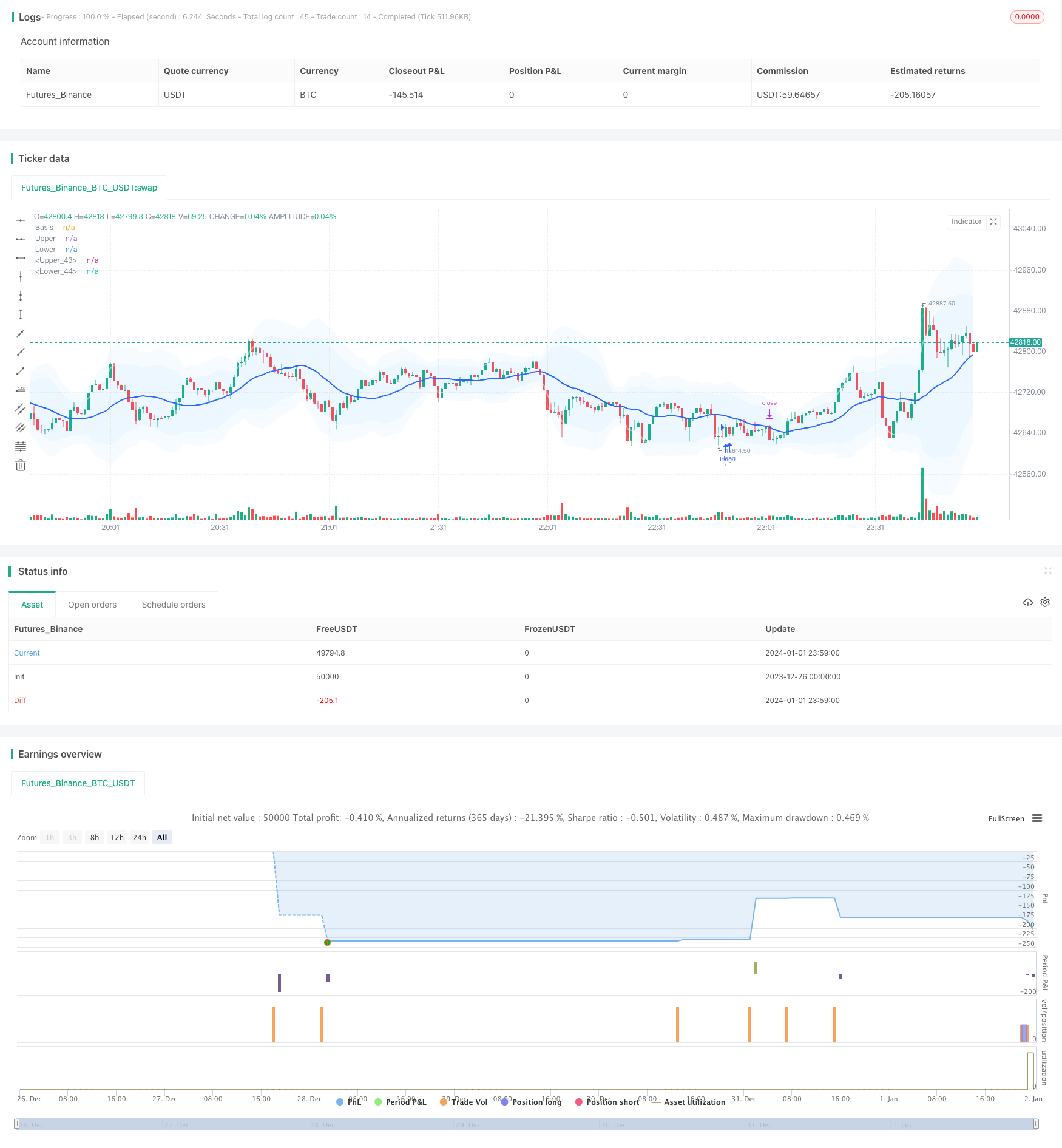1062x1148 pixels.
Task: Select the price line drawing tool with numbers
Action: coord(21,390)
